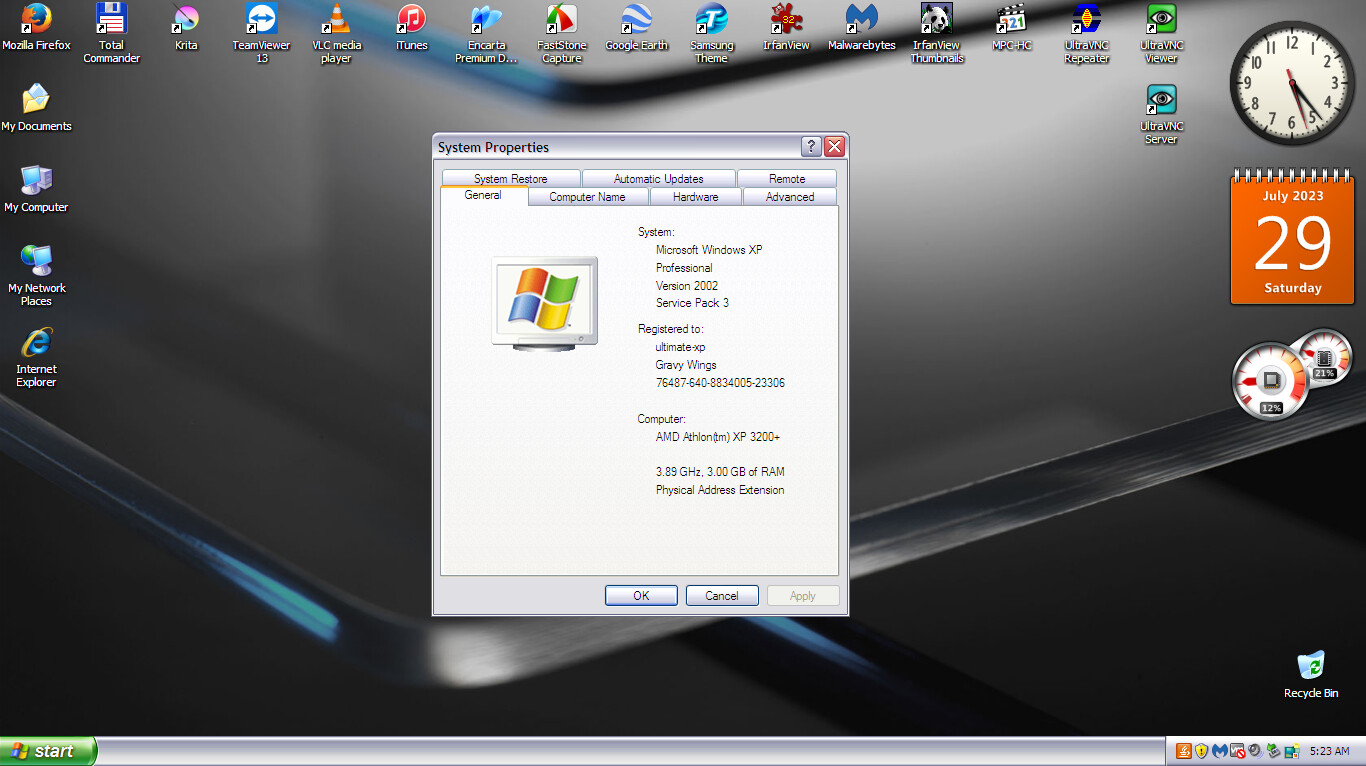This screenshot has height=766, width=1366.
Task: Click the OK button
Action: click(x=641, y=596)
